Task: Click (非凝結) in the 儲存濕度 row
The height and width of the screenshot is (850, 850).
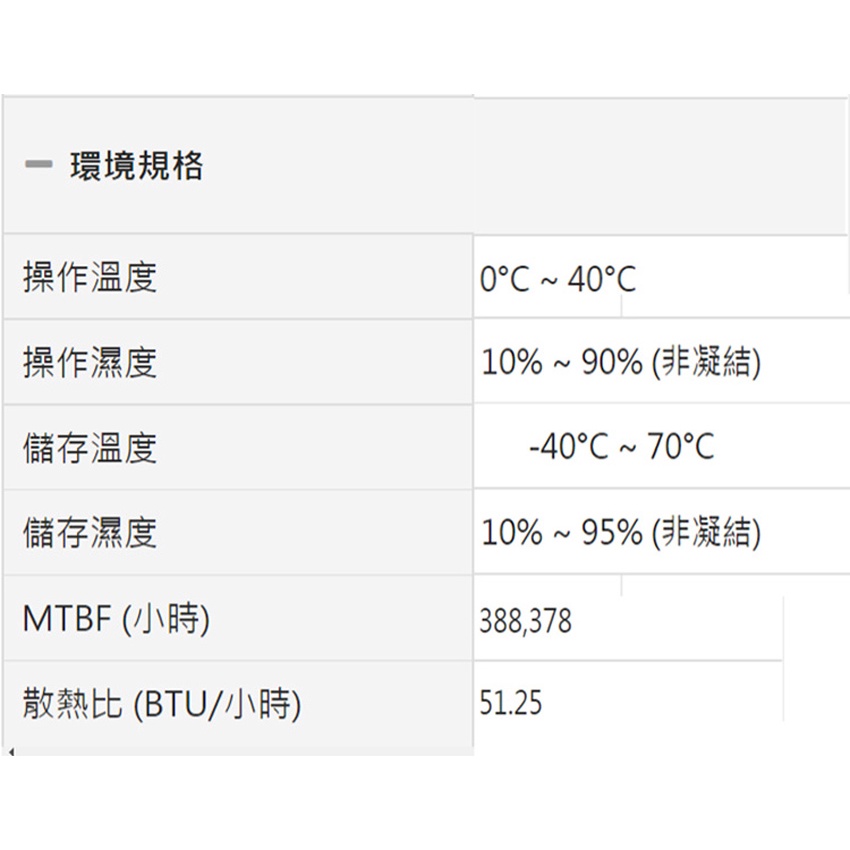Action: 706,533
